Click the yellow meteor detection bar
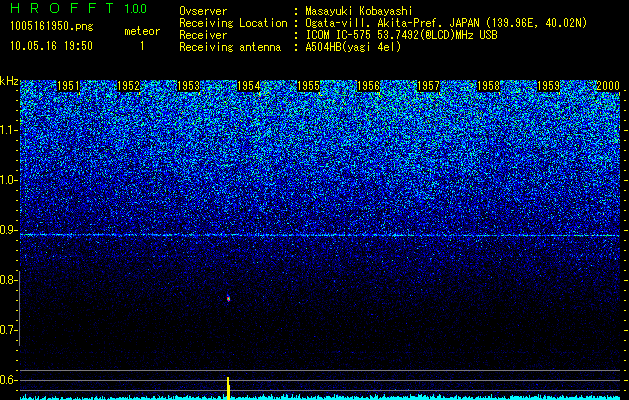 pyautogui.click(x=228, y=388)
